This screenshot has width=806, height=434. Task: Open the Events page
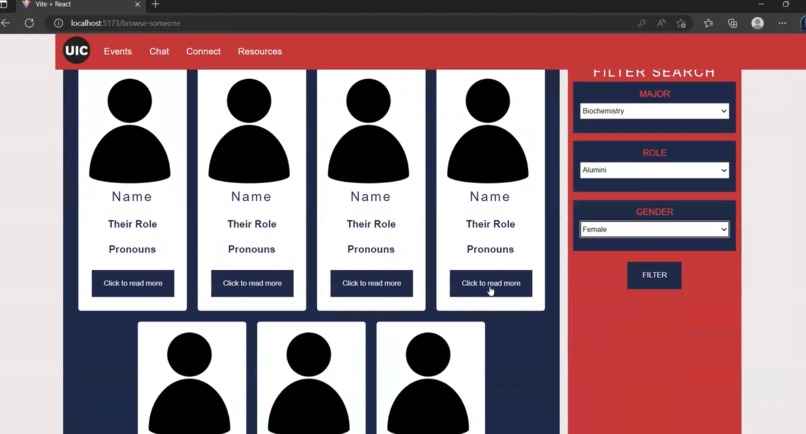[118, 51]
